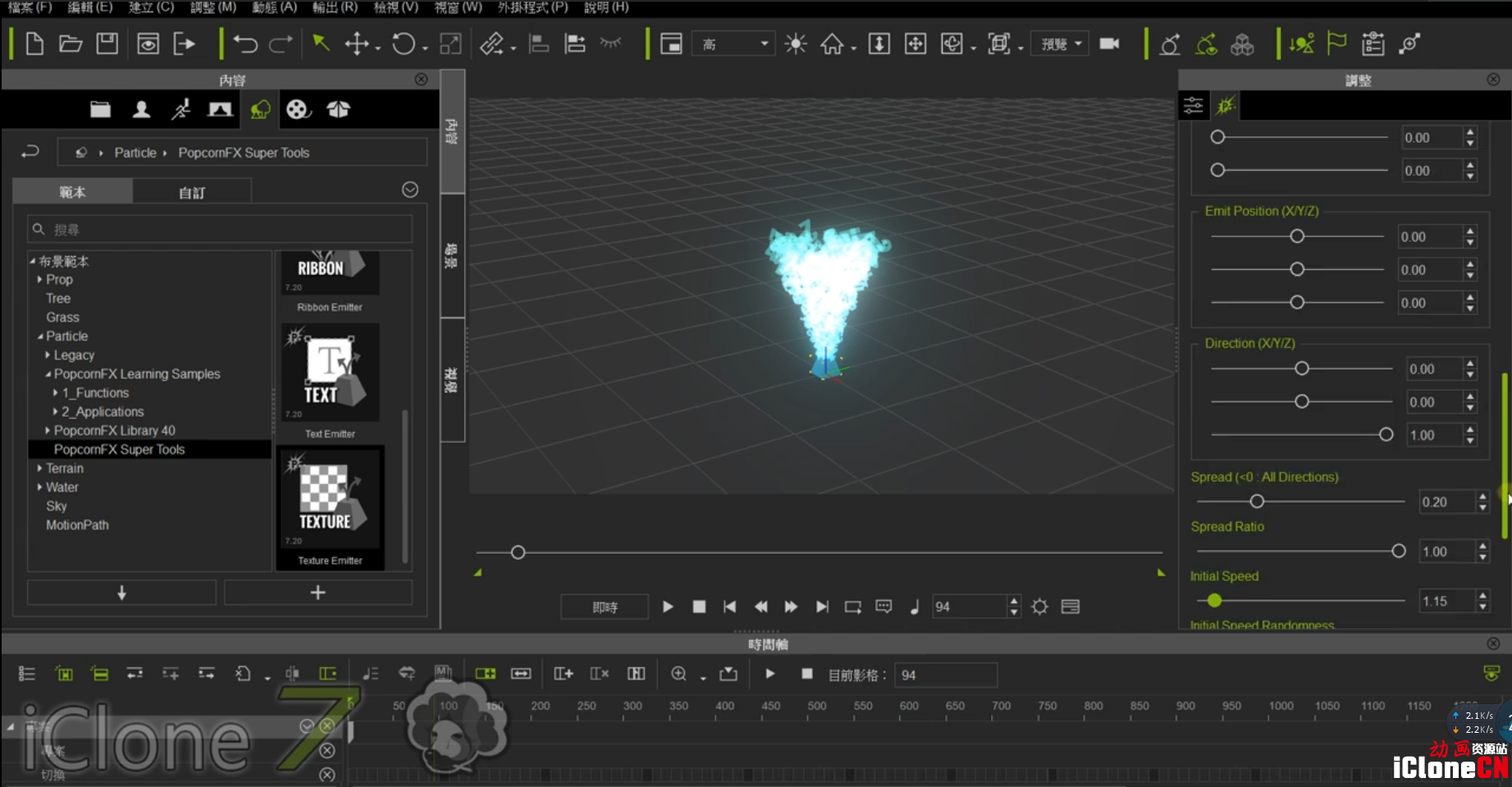Viewport: 1512px width, 787px height.
Task: Select the Texture Emitter thumbnail
Action: click(330, 508)
